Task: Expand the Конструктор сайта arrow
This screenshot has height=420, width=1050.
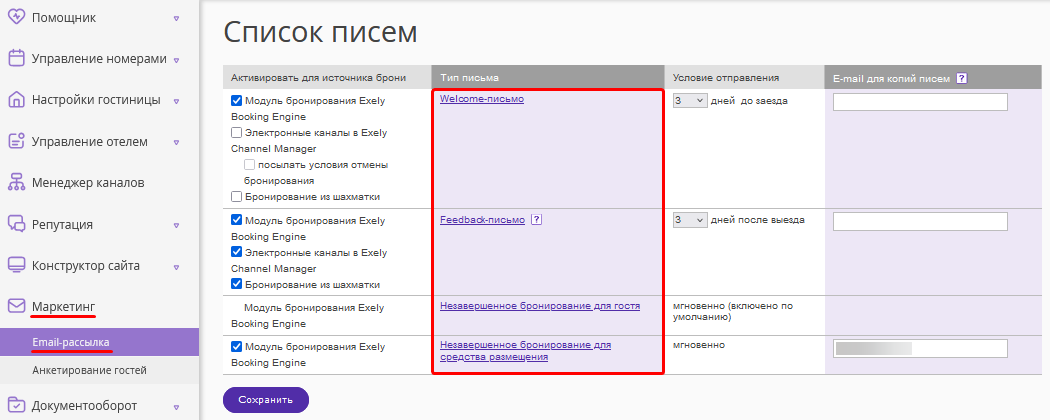Action: 176,267
